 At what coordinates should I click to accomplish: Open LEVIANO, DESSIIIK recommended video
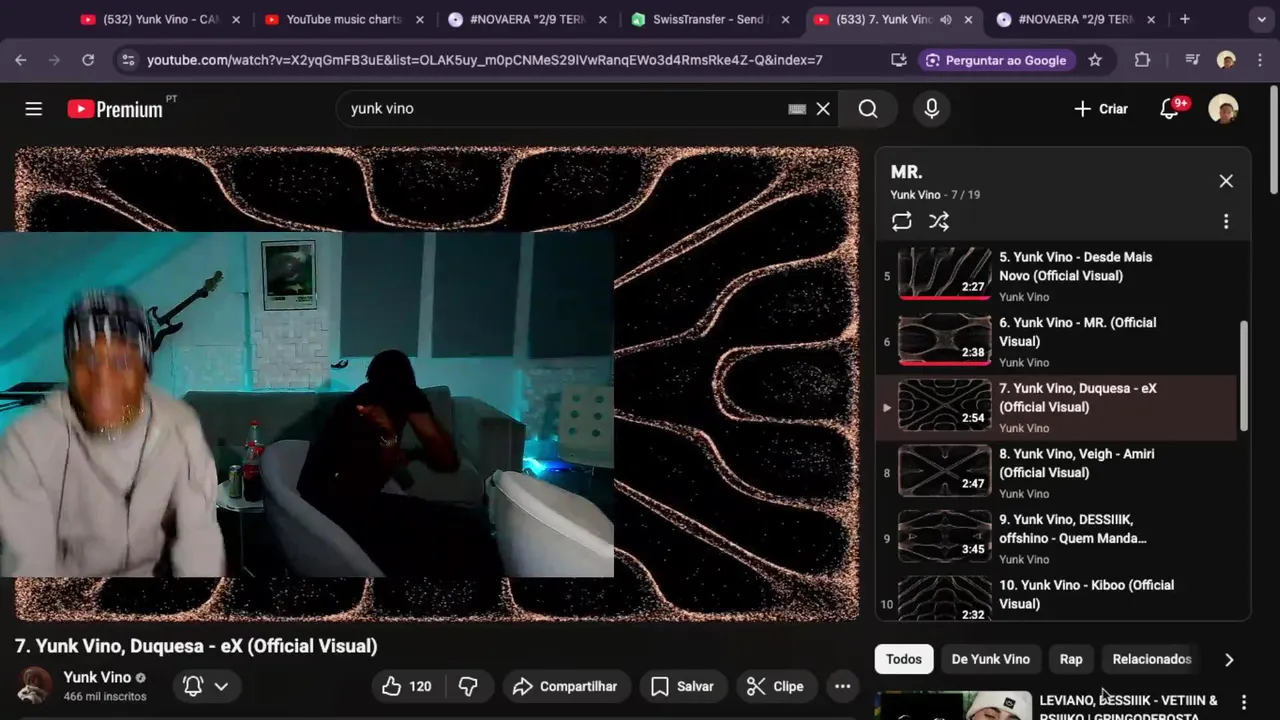point(1128,708)
